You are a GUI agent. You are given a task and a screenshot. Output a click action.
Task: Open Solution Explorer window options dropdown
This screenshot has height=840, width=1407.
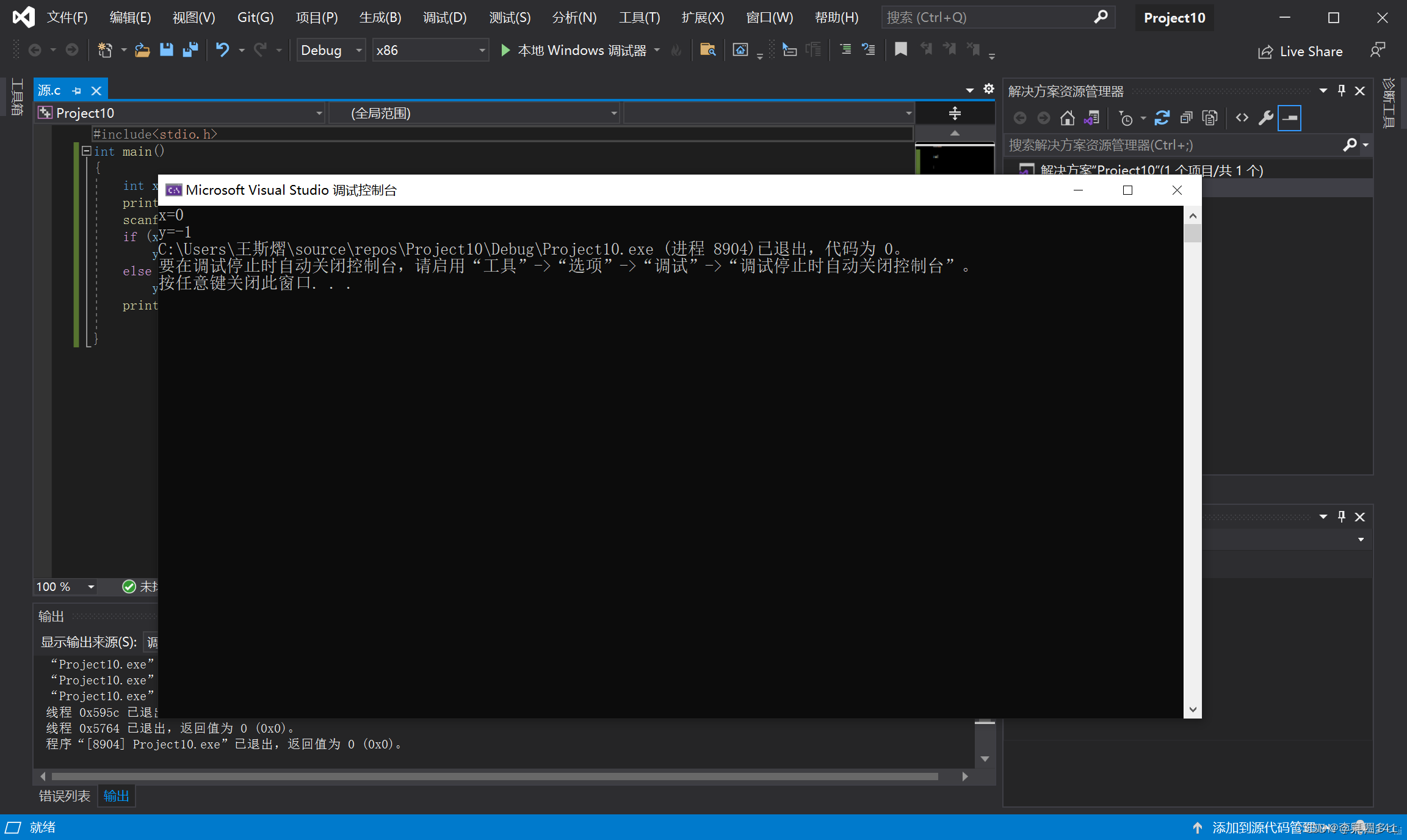[x=1323, y=91]
